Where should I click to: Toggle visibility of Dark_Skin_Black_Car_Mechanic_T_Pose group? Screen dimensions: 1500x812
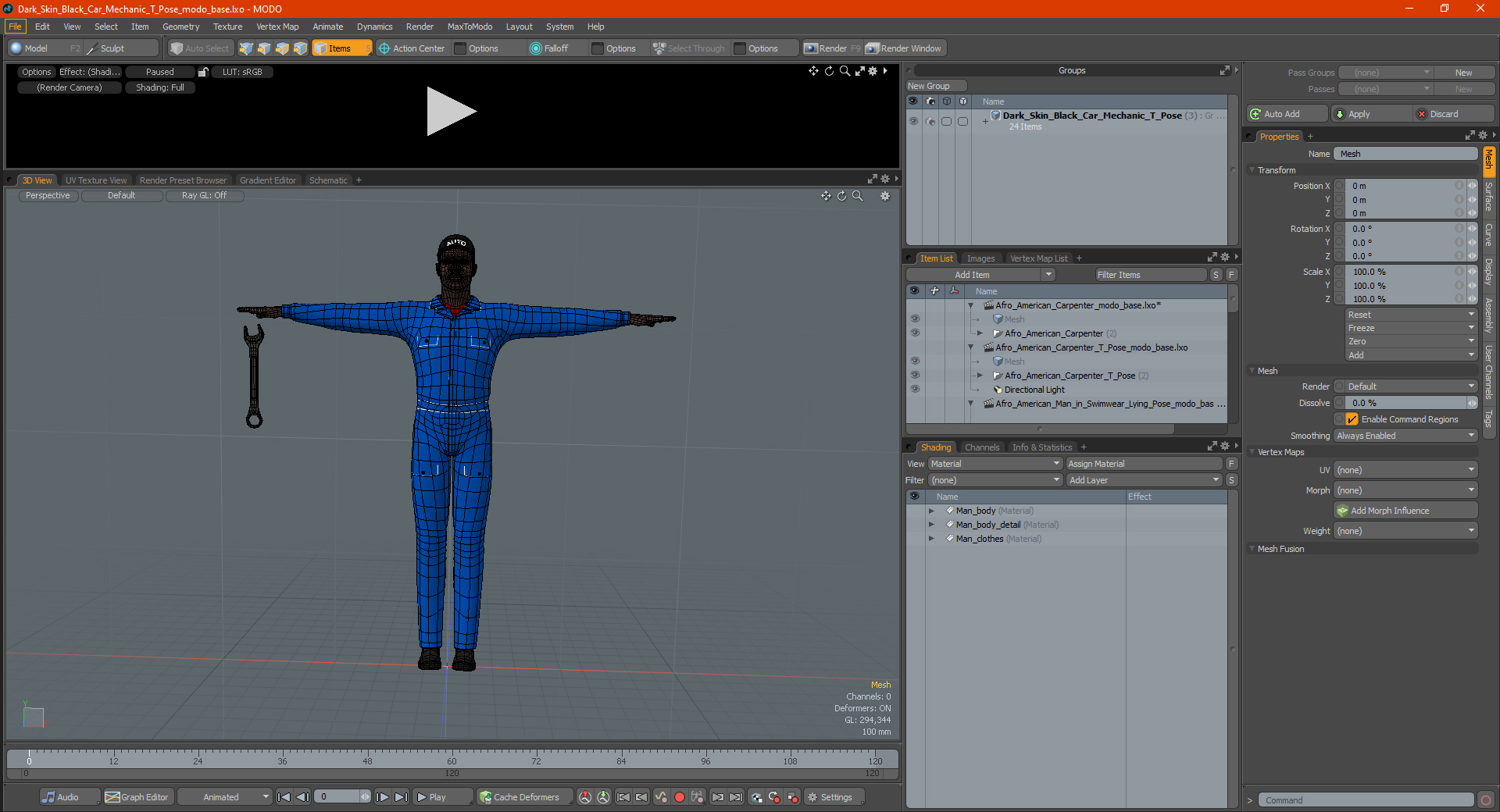click(913, 121)
